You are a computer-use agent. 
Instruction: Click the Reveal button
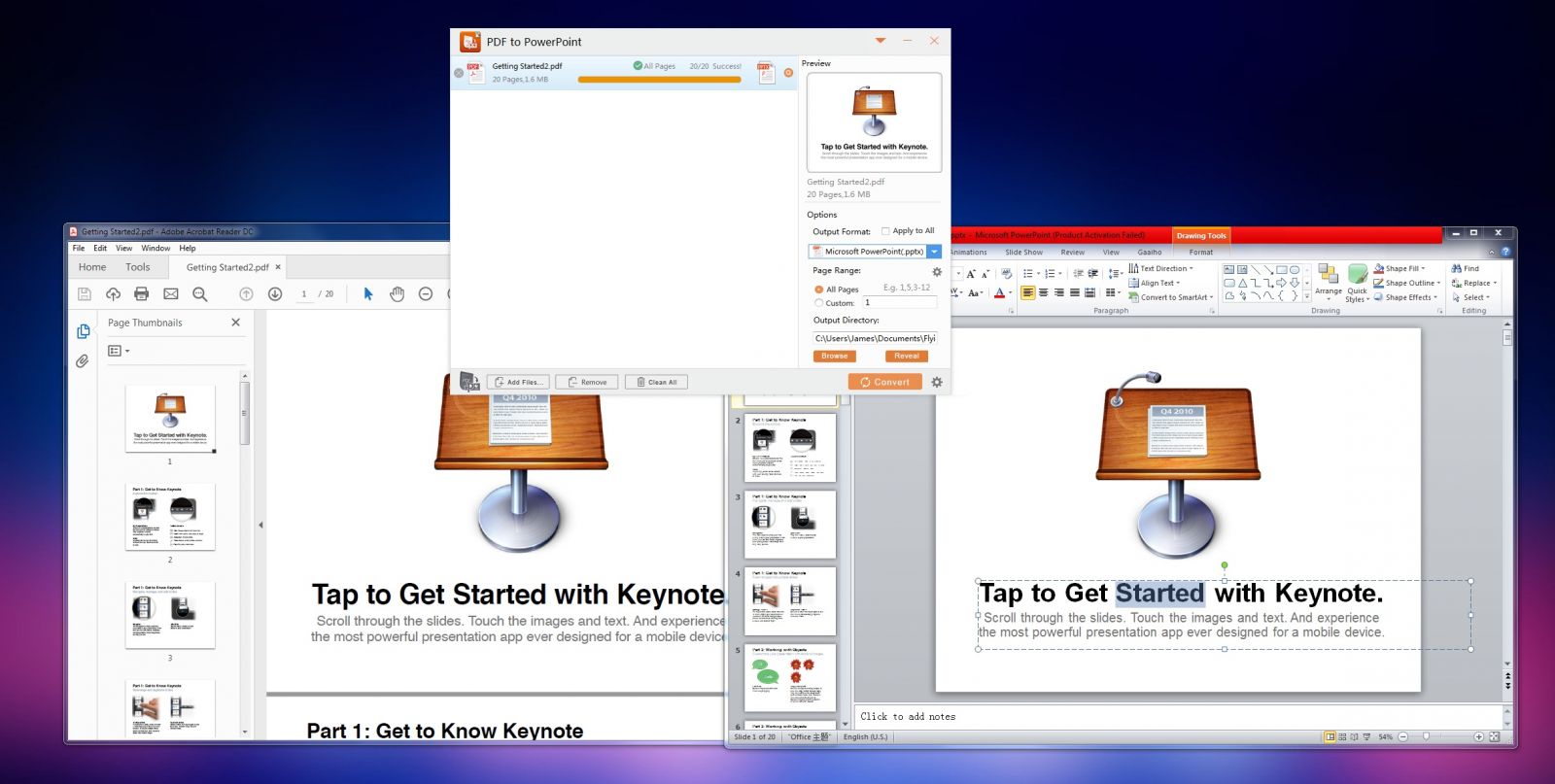point(907,357)
